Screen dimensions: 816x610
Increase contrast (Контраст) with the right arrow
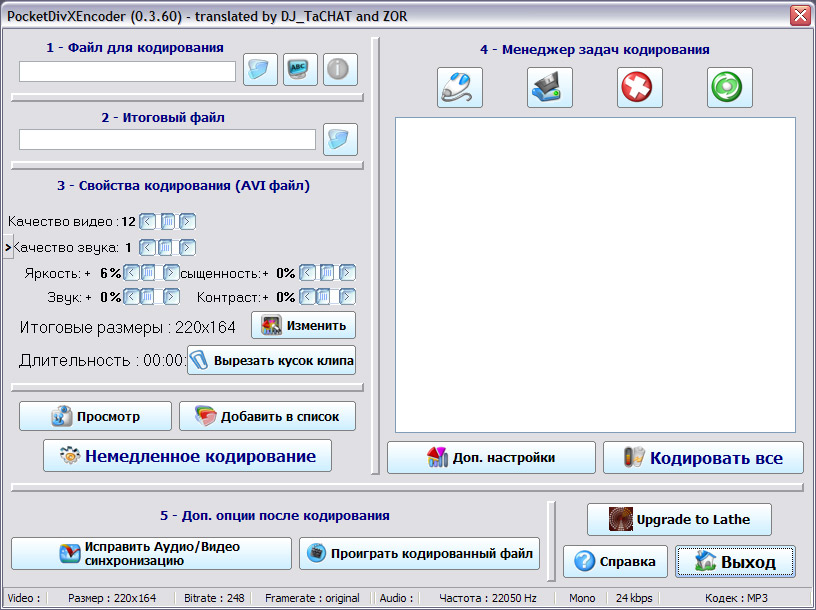[x=348, y=297]
